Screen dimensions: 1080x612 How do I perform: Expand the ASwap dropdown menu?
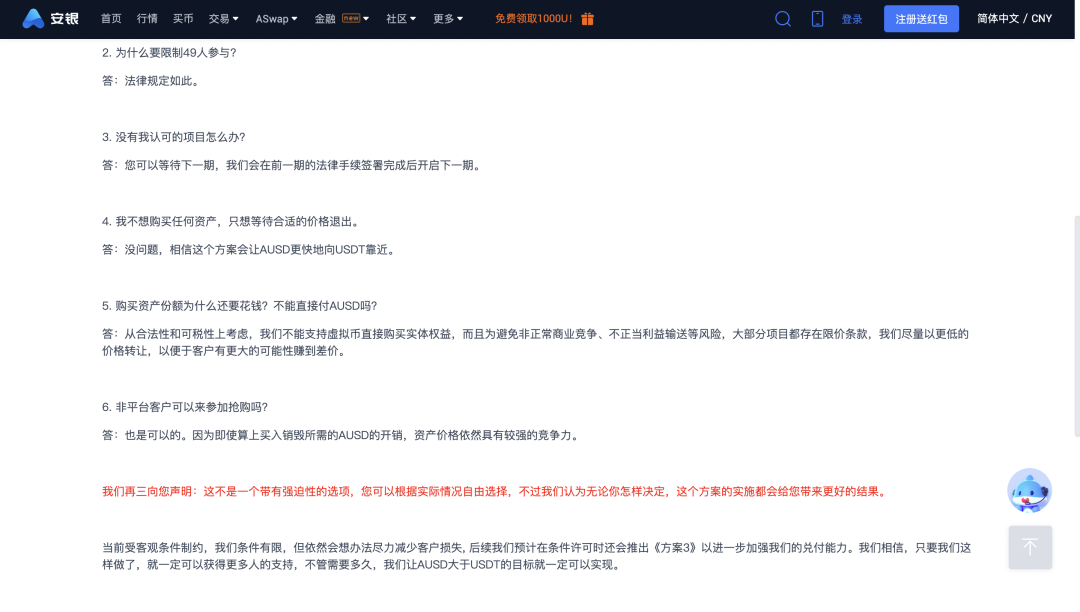(x=276, y=19)
